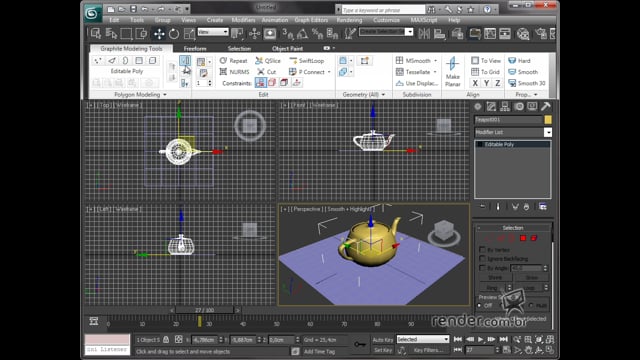Click the search keyword input field

383,9
